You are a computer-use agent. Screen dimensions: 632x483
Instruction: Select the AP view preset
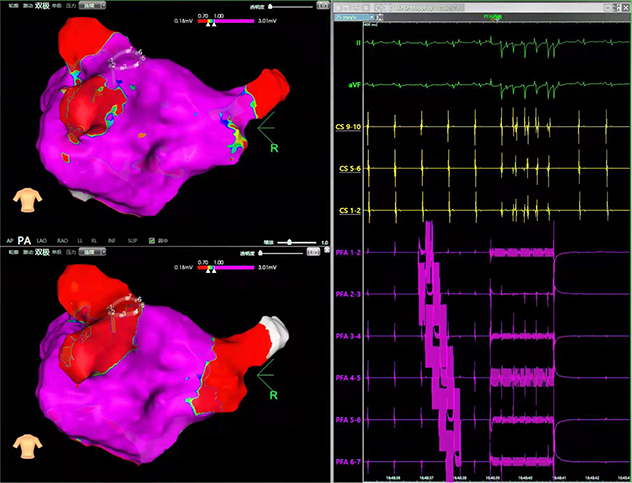(9, 241)
